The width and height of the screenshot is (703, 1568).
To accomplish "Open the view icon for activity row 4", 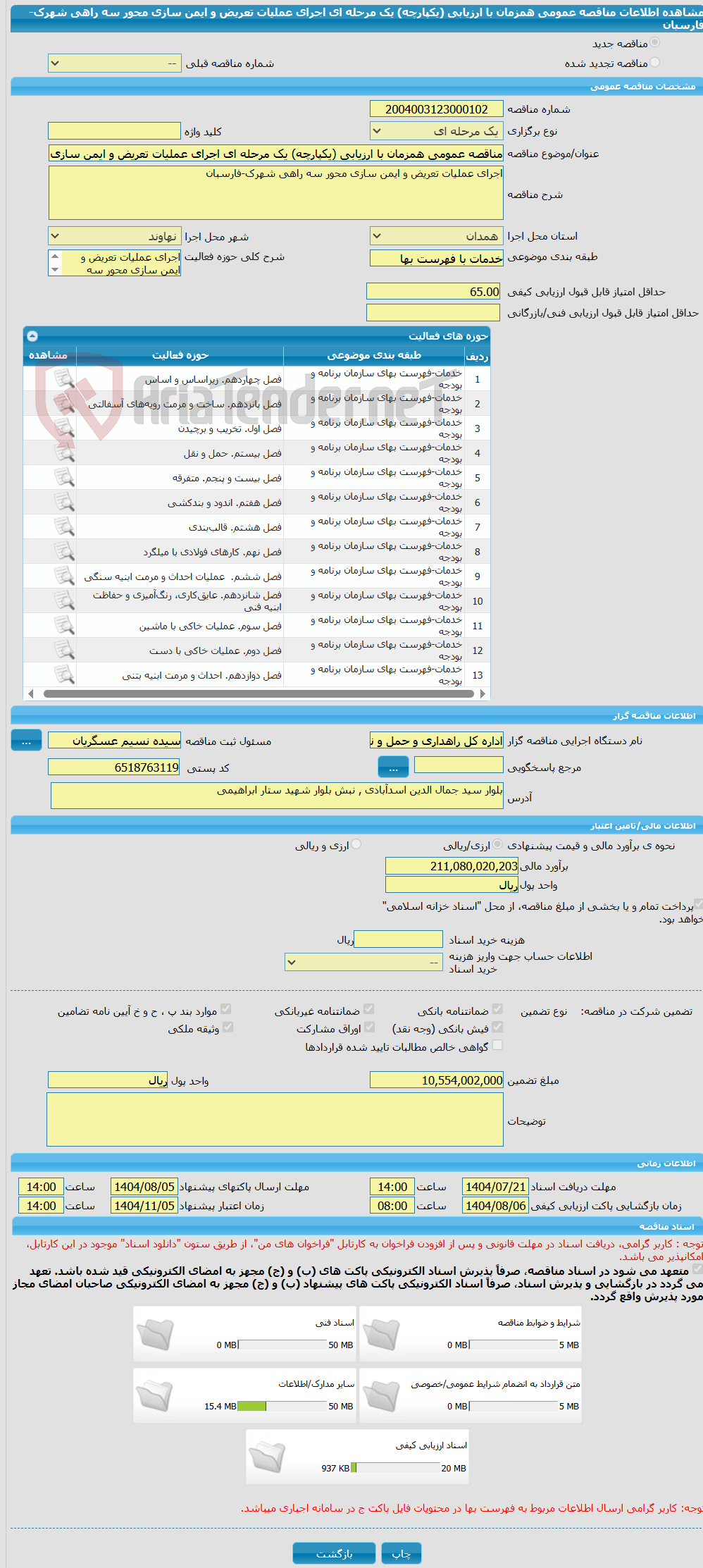I will [64, 453].
